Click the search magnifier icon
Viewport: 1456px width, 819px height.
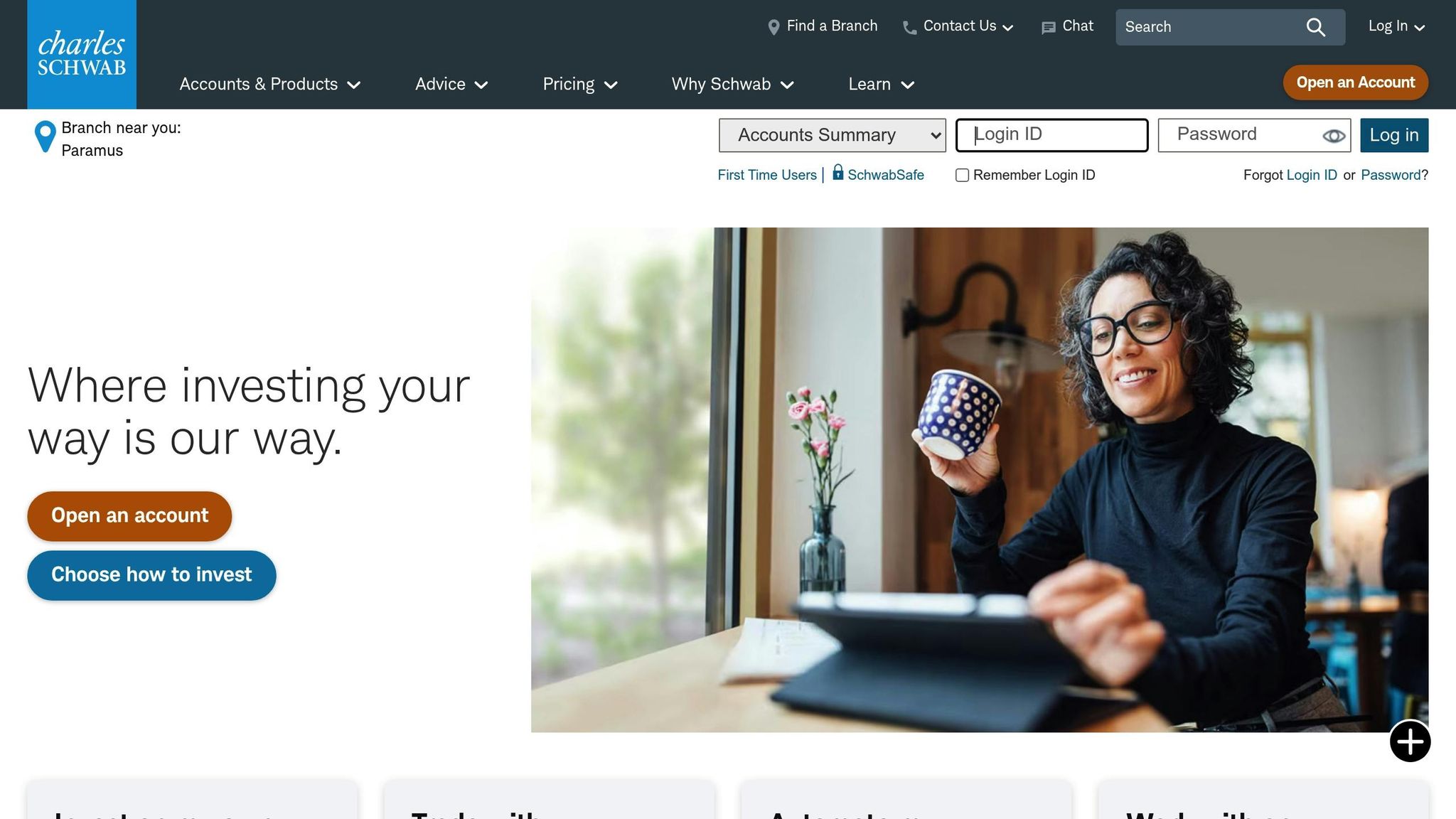coord(1316,27)
